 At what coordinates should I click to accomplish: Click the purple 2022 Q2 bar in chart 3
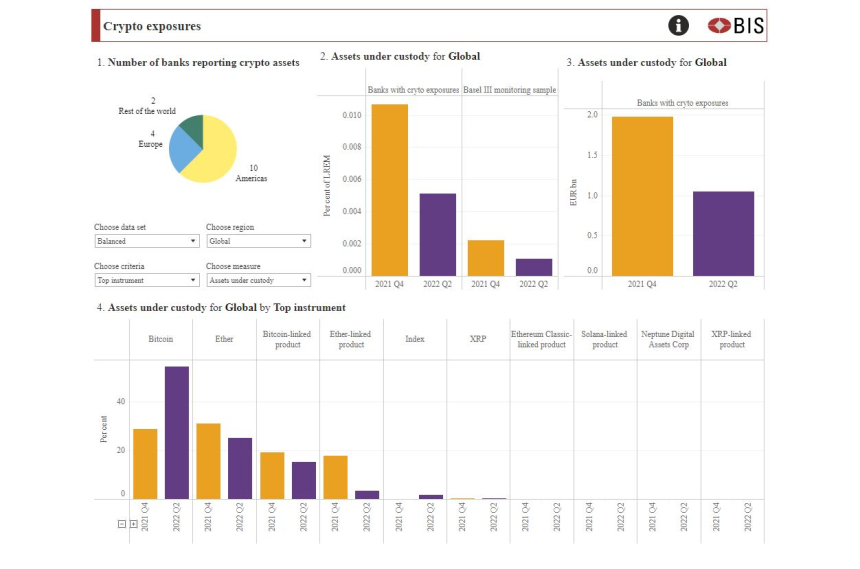(723, 233)
